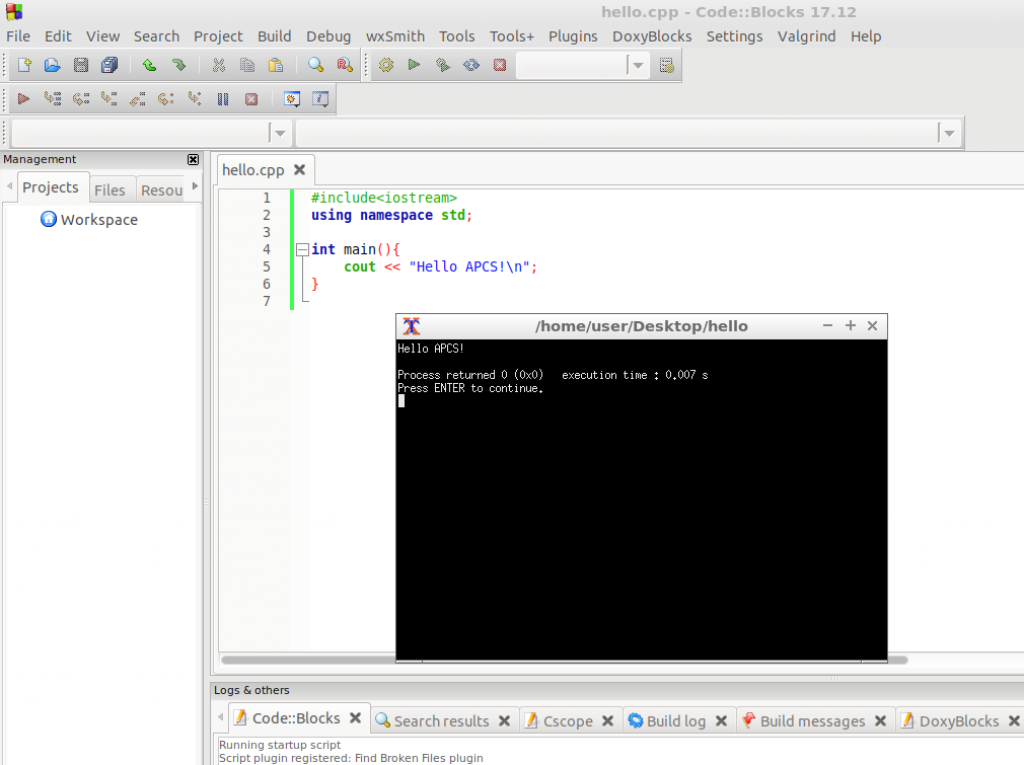Click the Build gear icon
The height and width of the screenshot is (765, 1024).
click(386, 66)
